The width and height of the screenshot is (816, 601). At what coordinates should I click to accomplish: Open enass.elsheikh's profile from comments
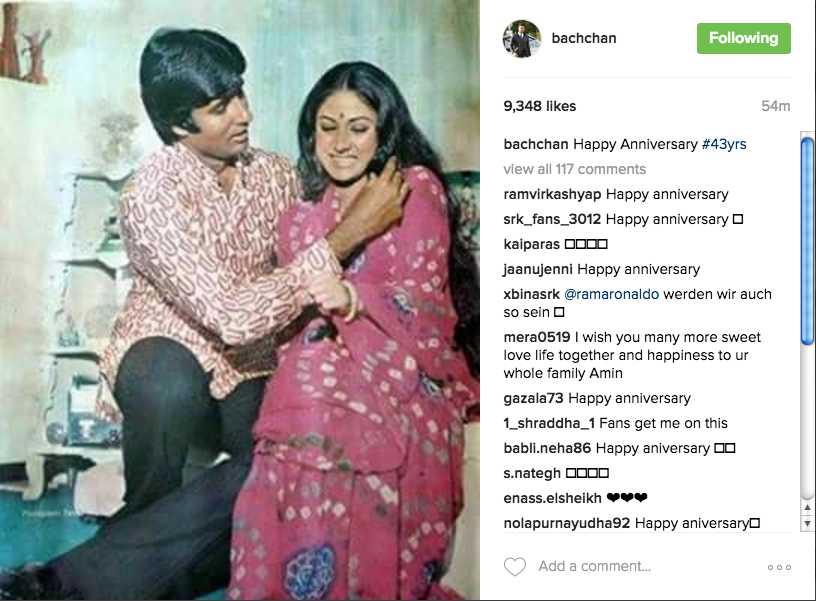point(552,498)
